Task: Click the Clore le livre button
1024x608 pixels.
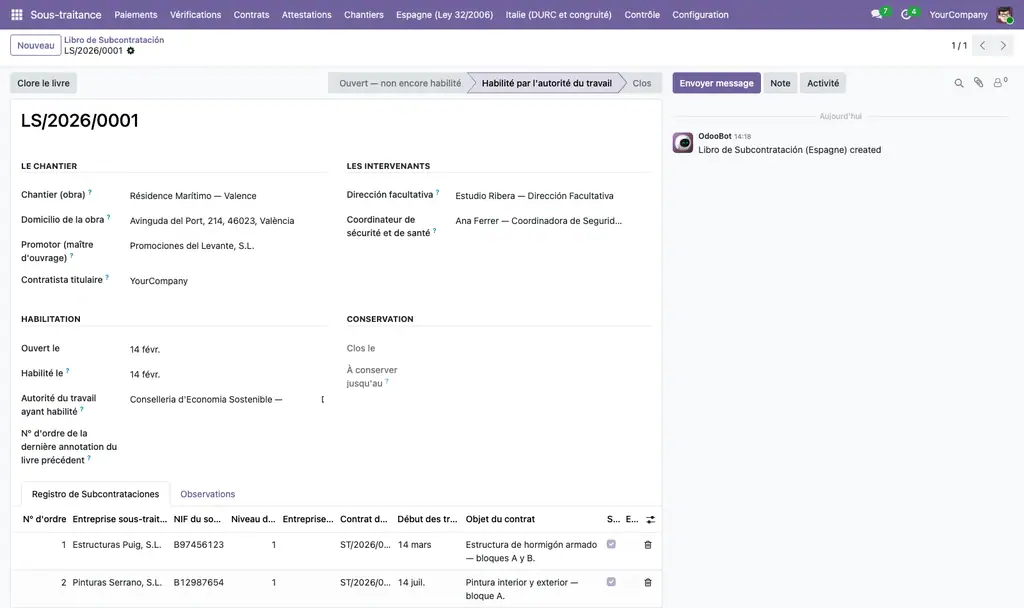Action: coord(43,83)
